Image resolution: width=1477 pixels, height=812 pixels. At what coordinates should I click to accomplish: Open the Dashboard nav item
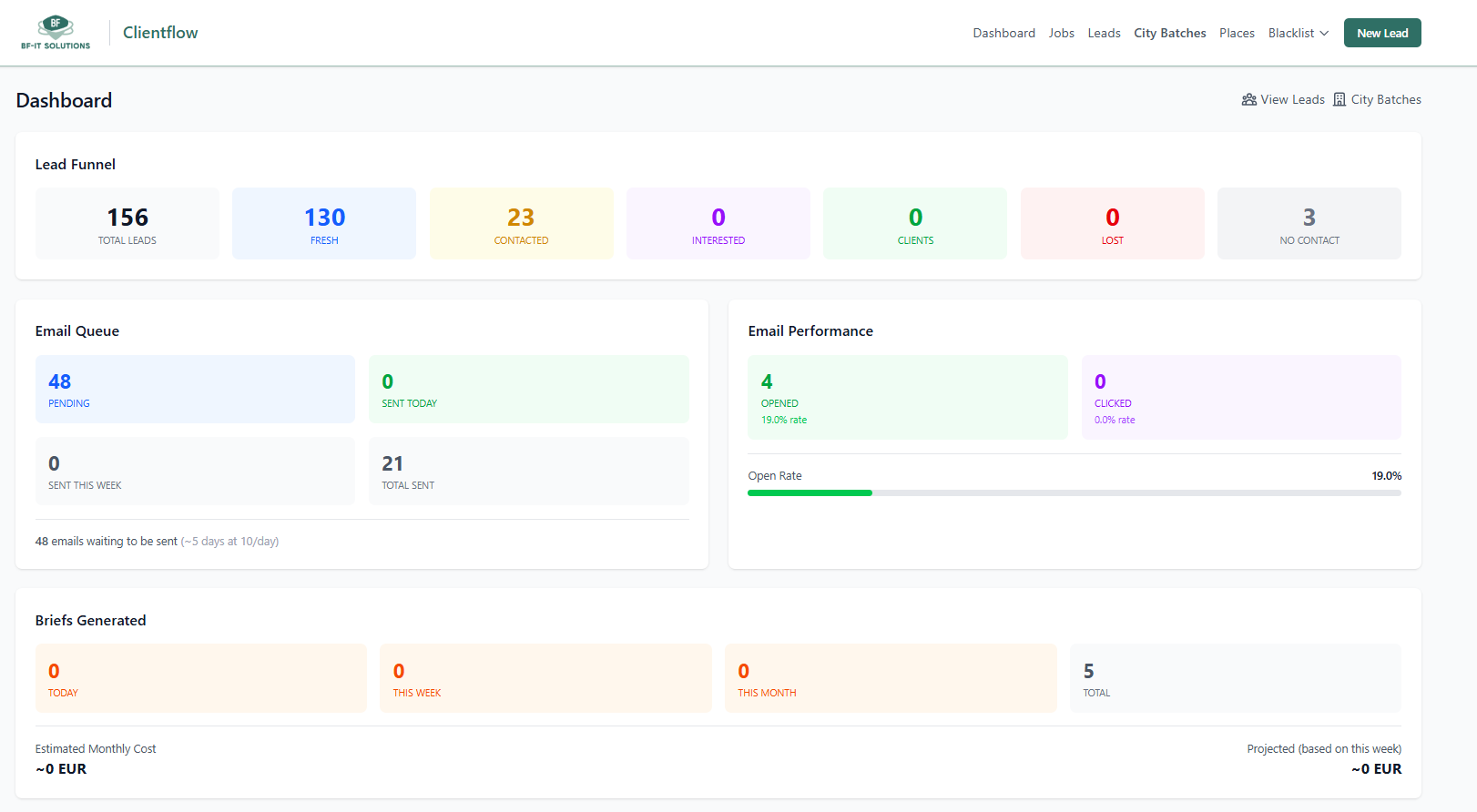coord(1003,34)
